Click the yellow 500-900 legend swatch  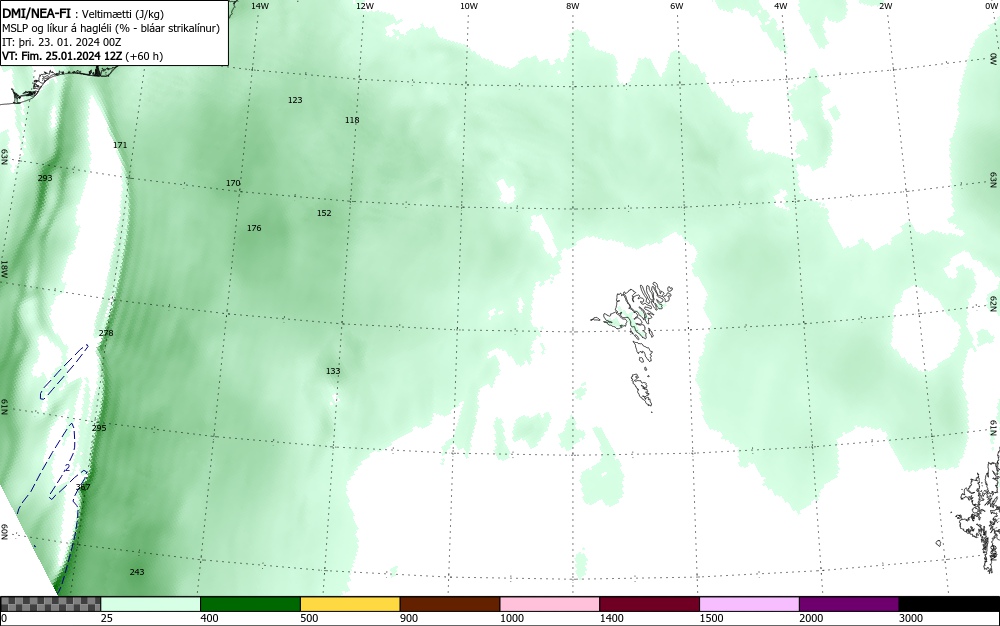tap(350, 604)
